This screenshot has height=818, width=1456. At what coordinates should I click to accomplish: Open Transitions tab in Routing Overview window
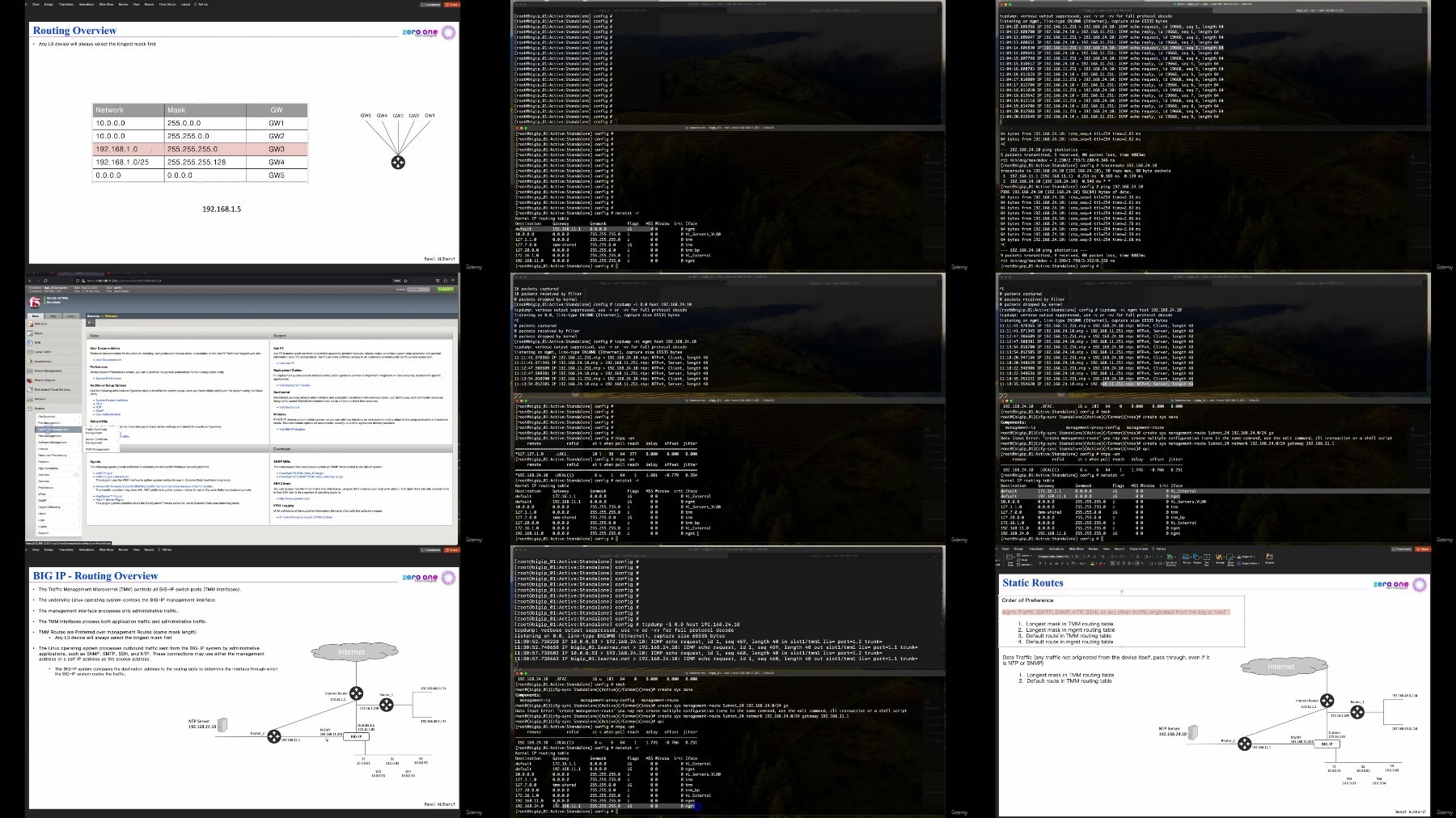coord(66,4)
